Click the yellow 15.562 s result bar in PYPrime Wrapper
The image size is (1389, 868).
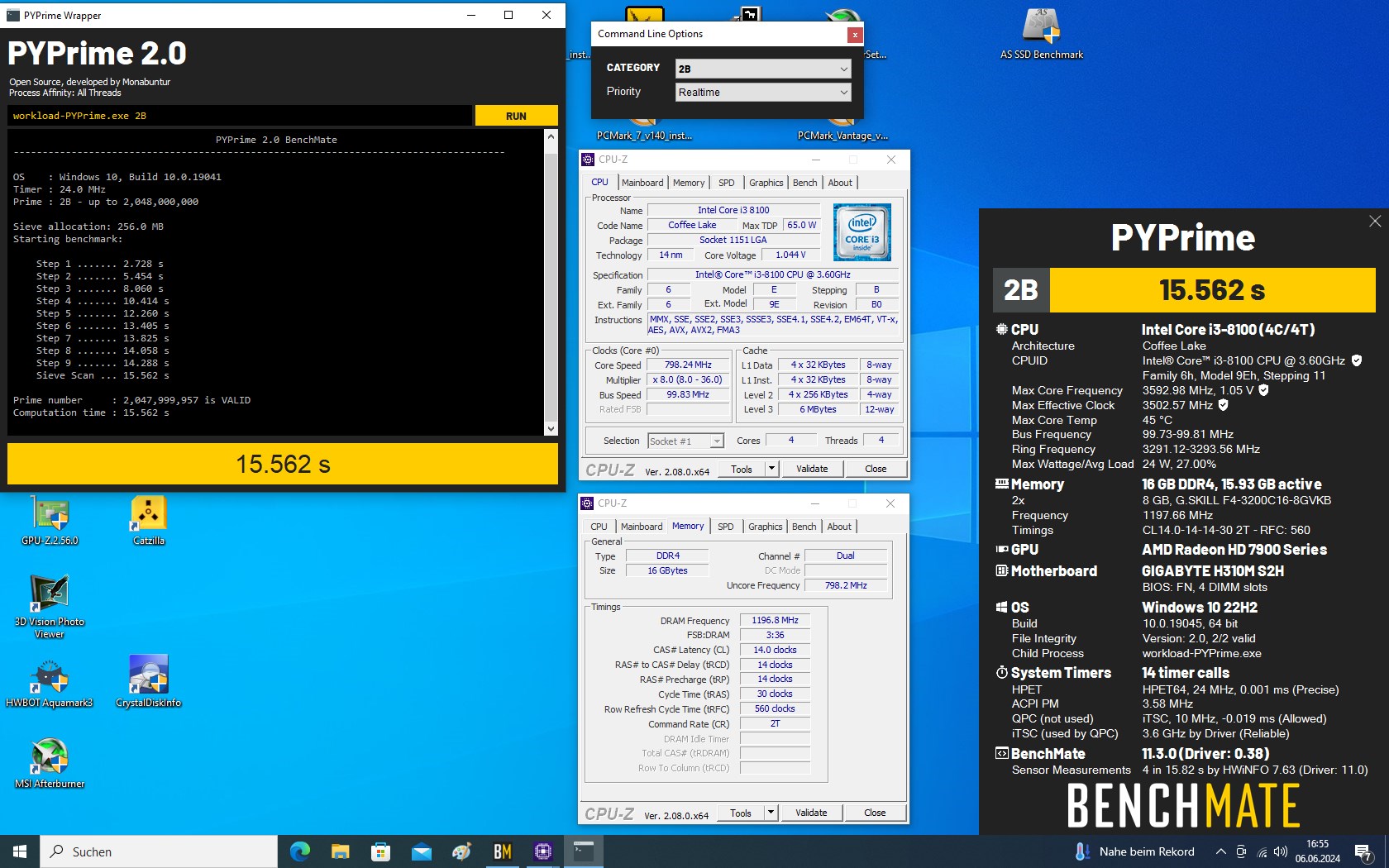(283, 464)
